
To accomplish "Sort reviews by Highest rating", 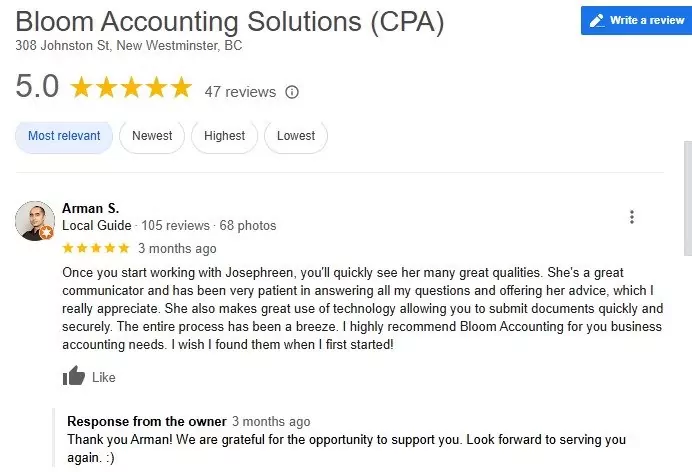I will [224, 136].
